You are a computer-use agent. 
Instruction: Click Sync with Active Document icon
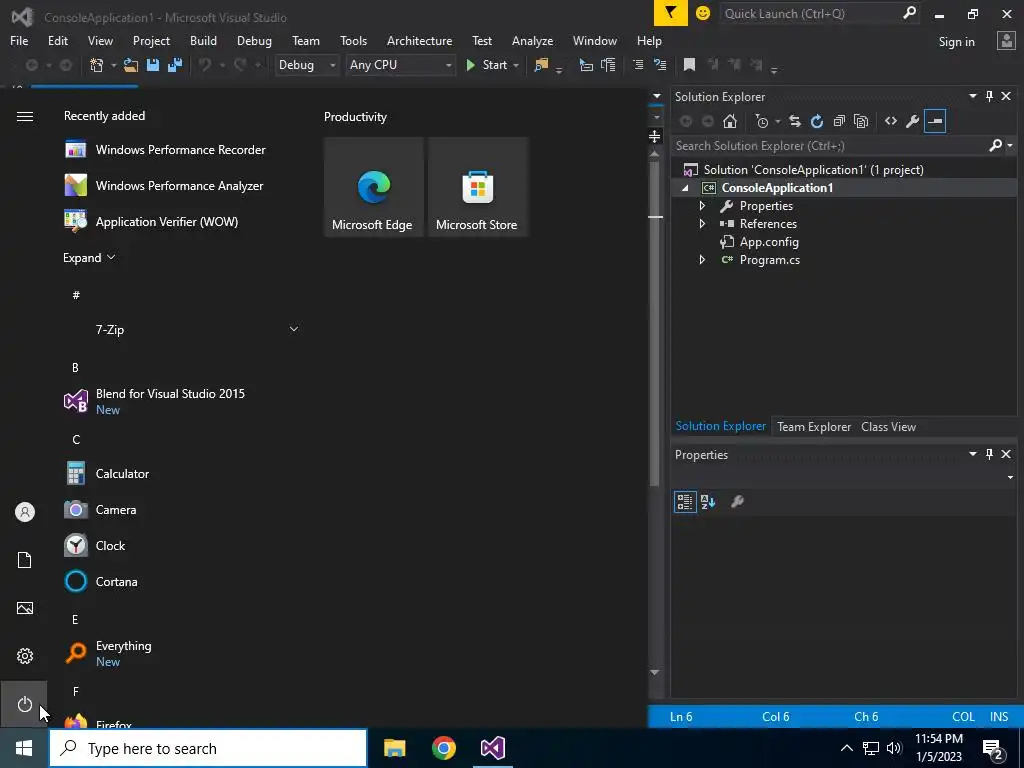click(x=795, y=121)
